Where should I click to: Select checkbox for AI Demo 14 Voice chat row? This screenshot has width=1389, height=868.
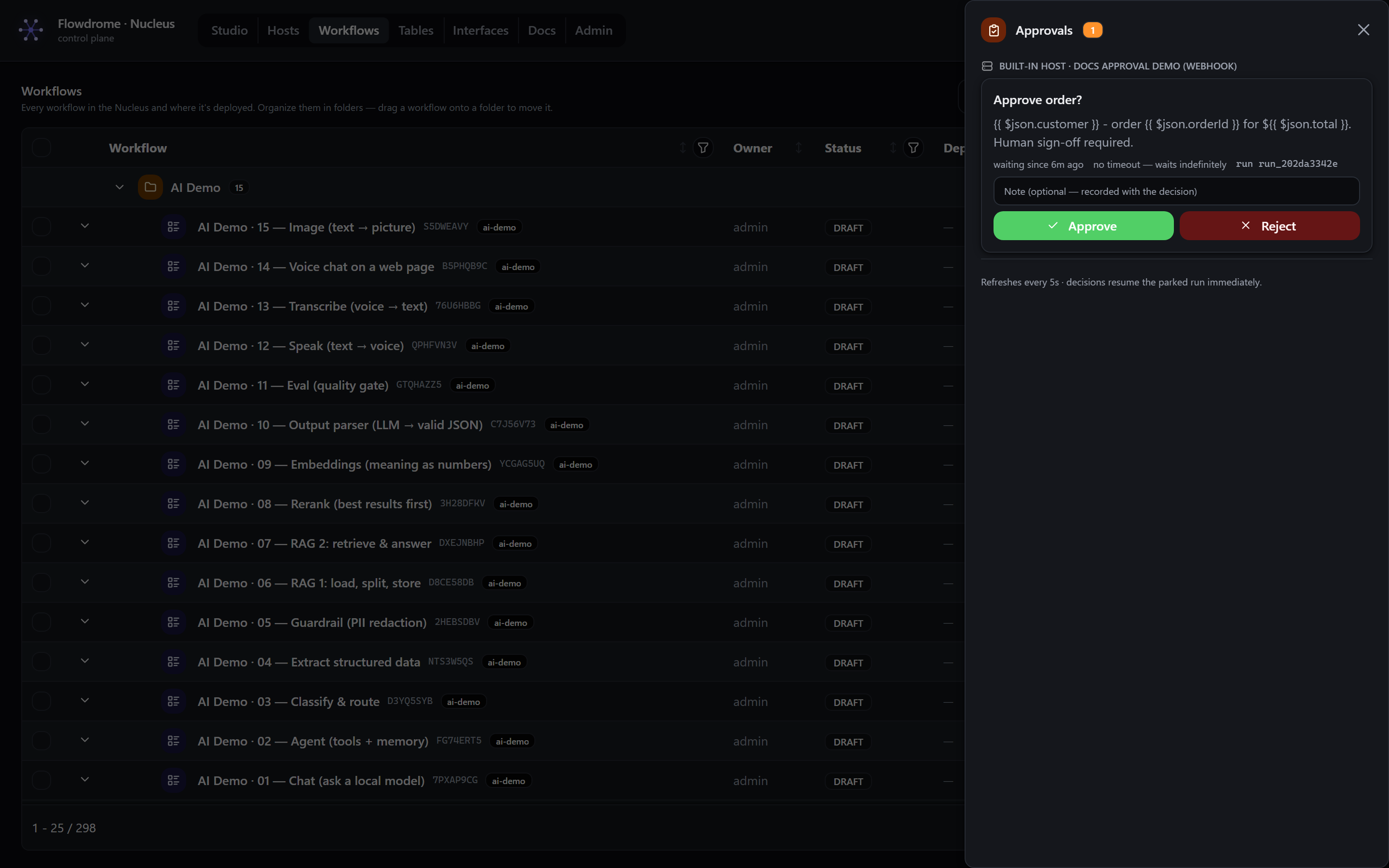[x=41, y=266]
